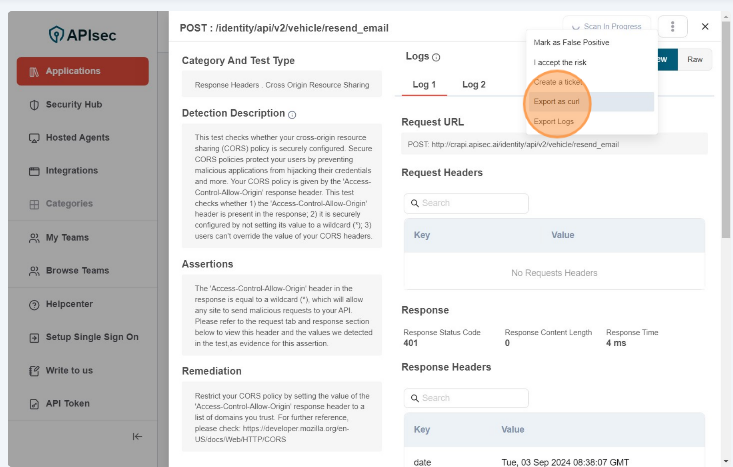Collapse the sidebar using arrow icon

(137, 436)
